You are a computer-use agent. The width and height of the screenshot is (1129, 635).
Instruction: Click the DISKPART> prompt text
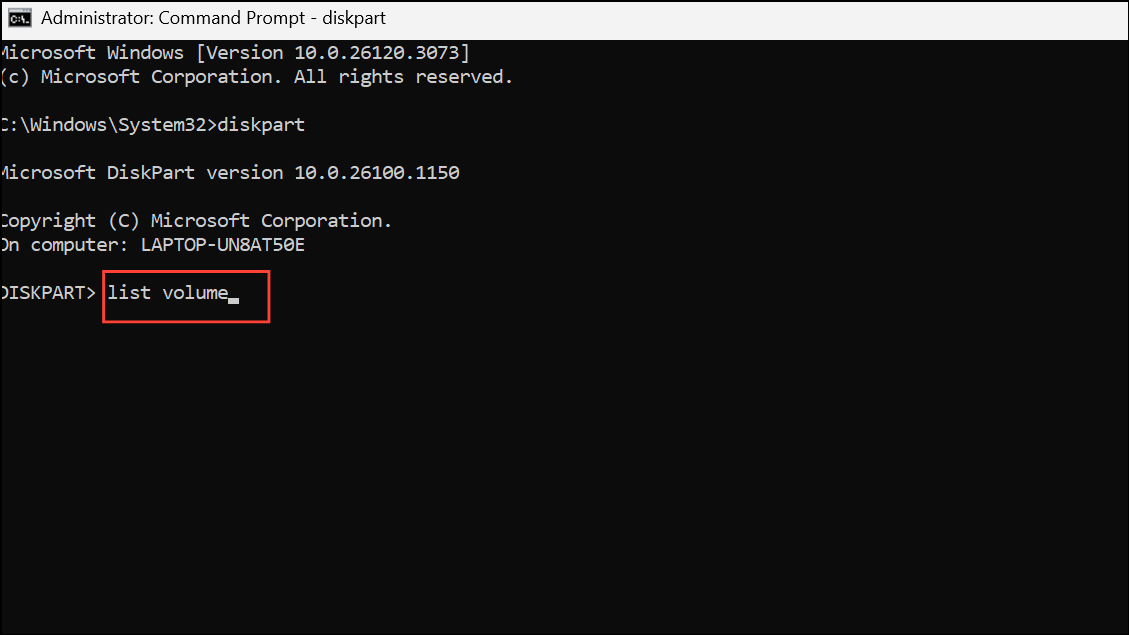pos(48,293)
